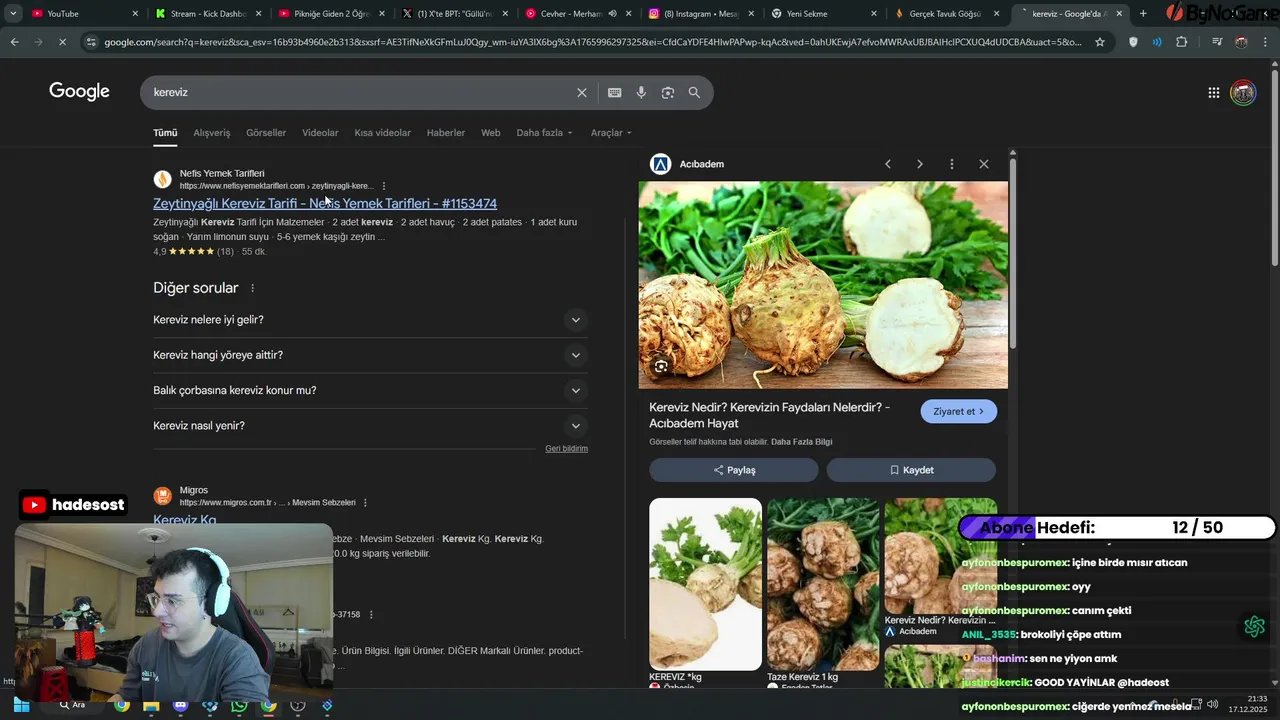Expand 'Kereviz nelere iyi gelir?' question
This screenshot has height=720, width=1280.
pyautogui.click(x=370, y=320)
